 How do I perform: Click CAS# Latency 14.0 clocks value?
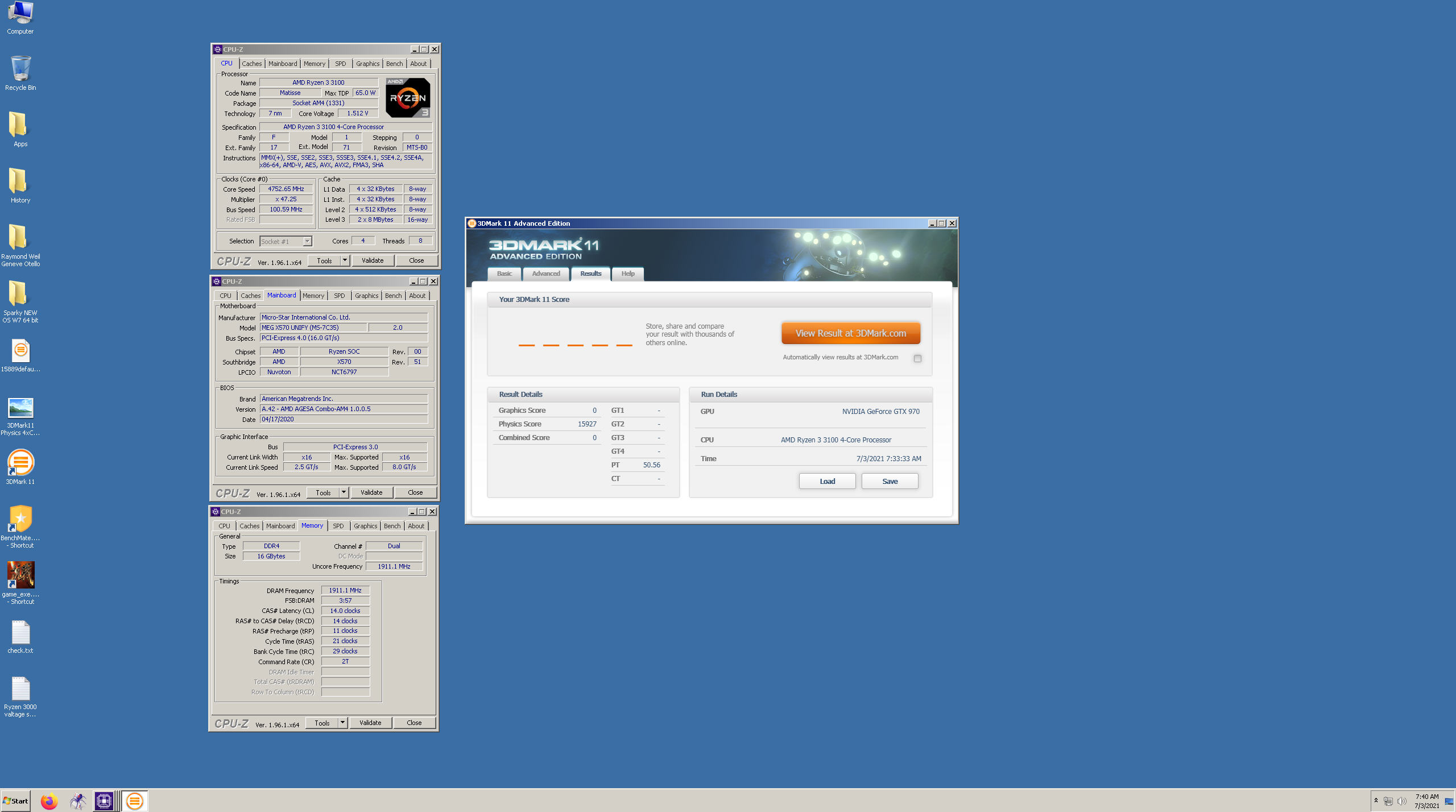pos(345,611)
